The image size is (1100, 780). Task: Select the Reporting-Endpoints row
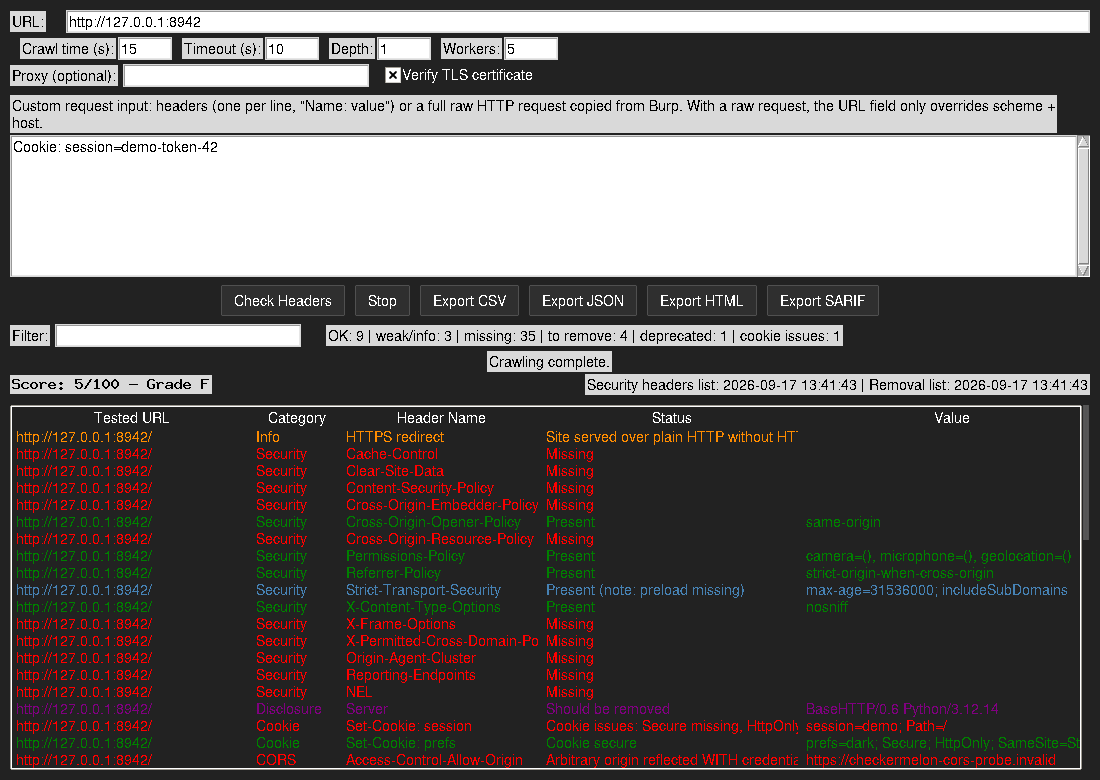pos(546,675)
